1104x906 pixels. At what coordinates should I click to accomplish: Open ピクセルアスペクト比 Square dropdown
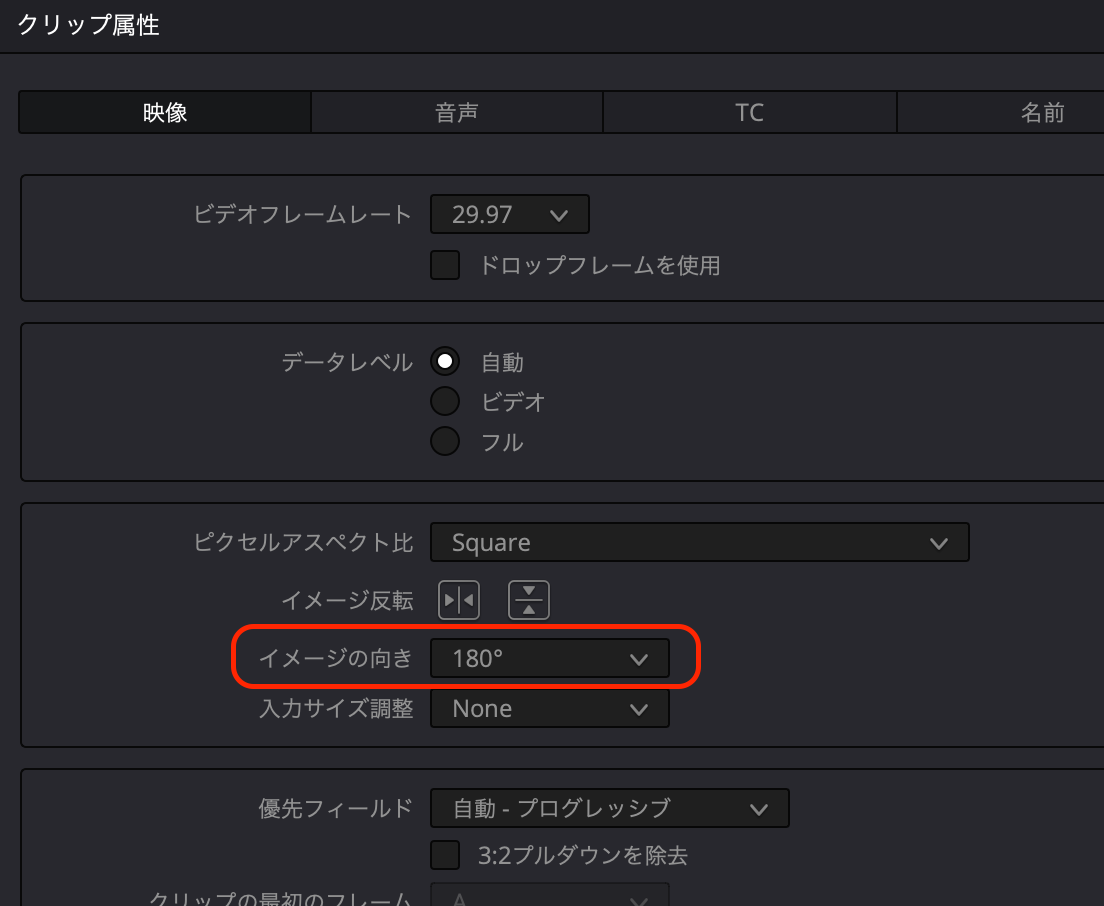699,543
